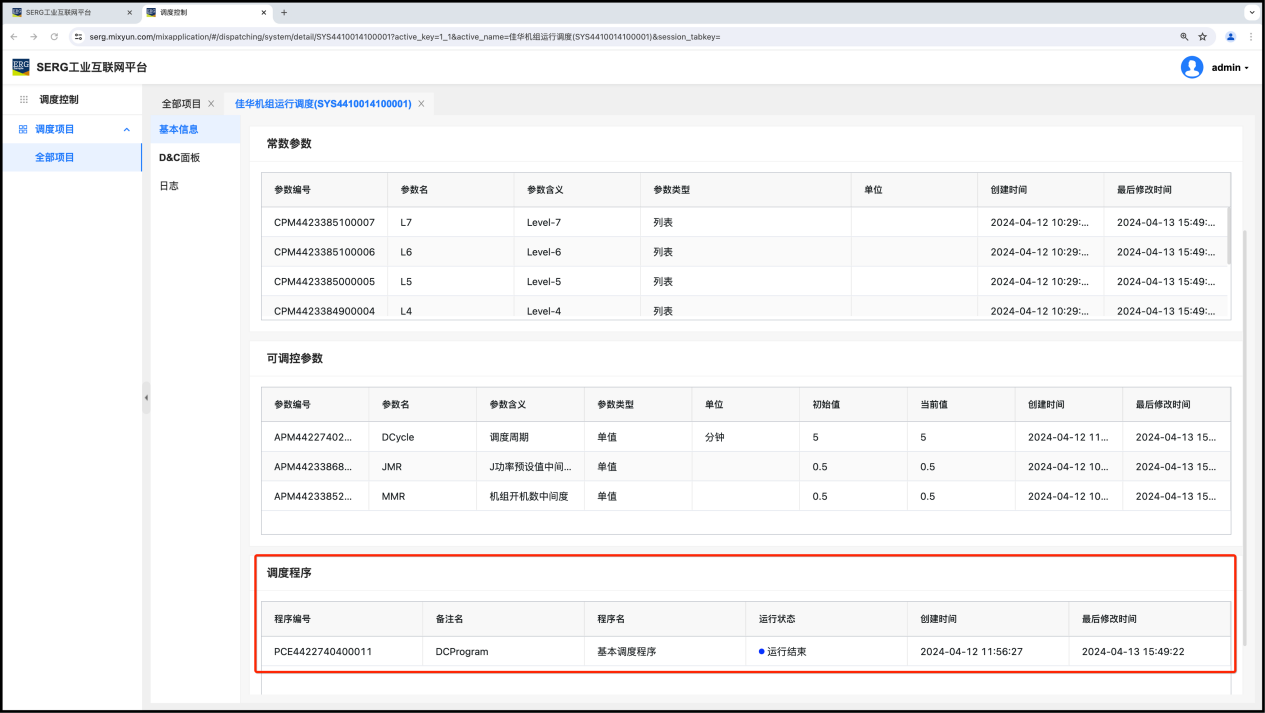Click the SERG platform logo icon

pyautogui.click(x=21, y=67)
